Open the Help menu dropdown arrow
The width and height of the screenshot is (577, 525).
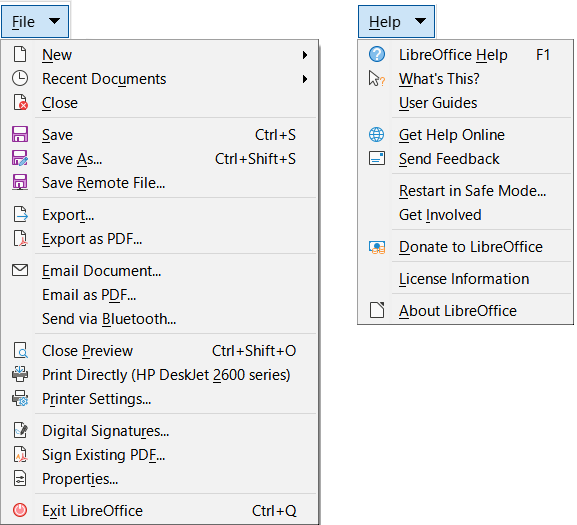coord(420,21)
